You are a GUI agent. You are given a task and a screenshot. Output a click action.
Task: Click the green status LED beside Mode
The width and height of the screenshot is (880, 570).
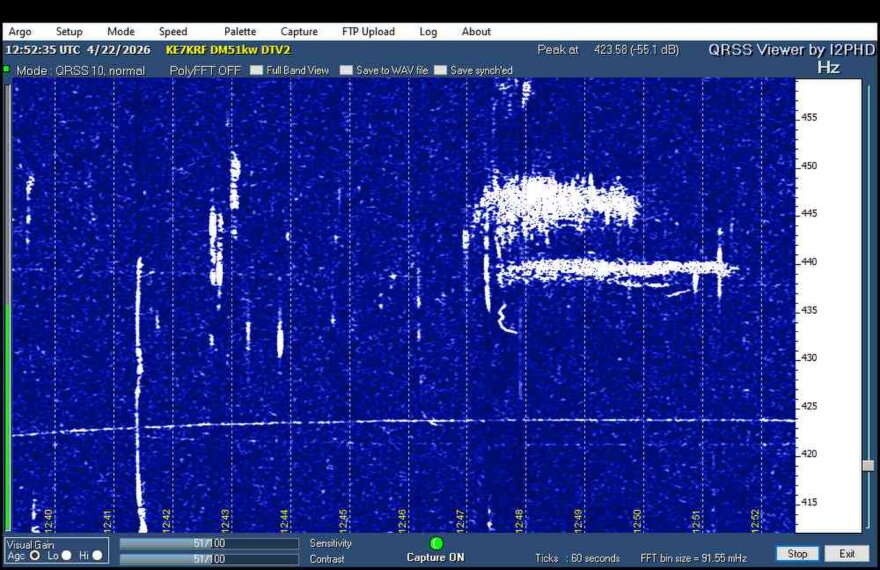pos(6,69)
